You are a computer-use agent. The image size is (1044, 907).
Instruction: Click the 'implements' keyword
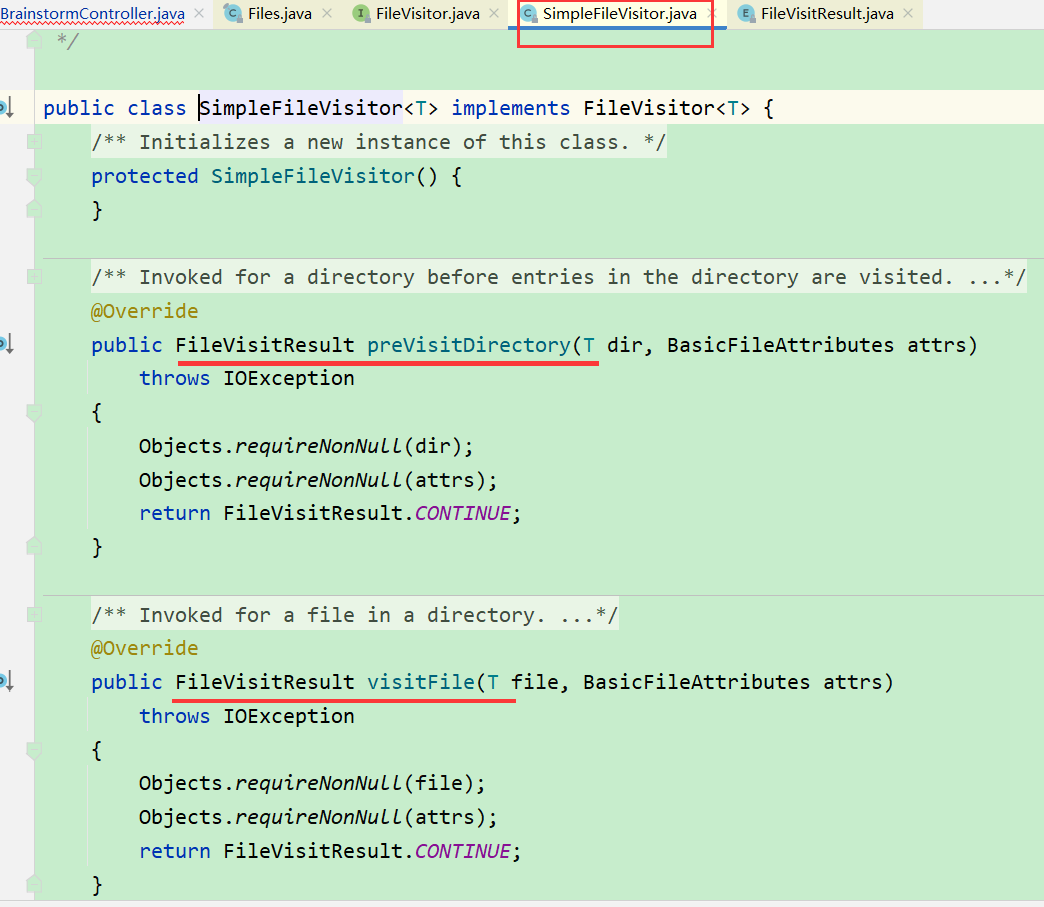click(511, 108)
